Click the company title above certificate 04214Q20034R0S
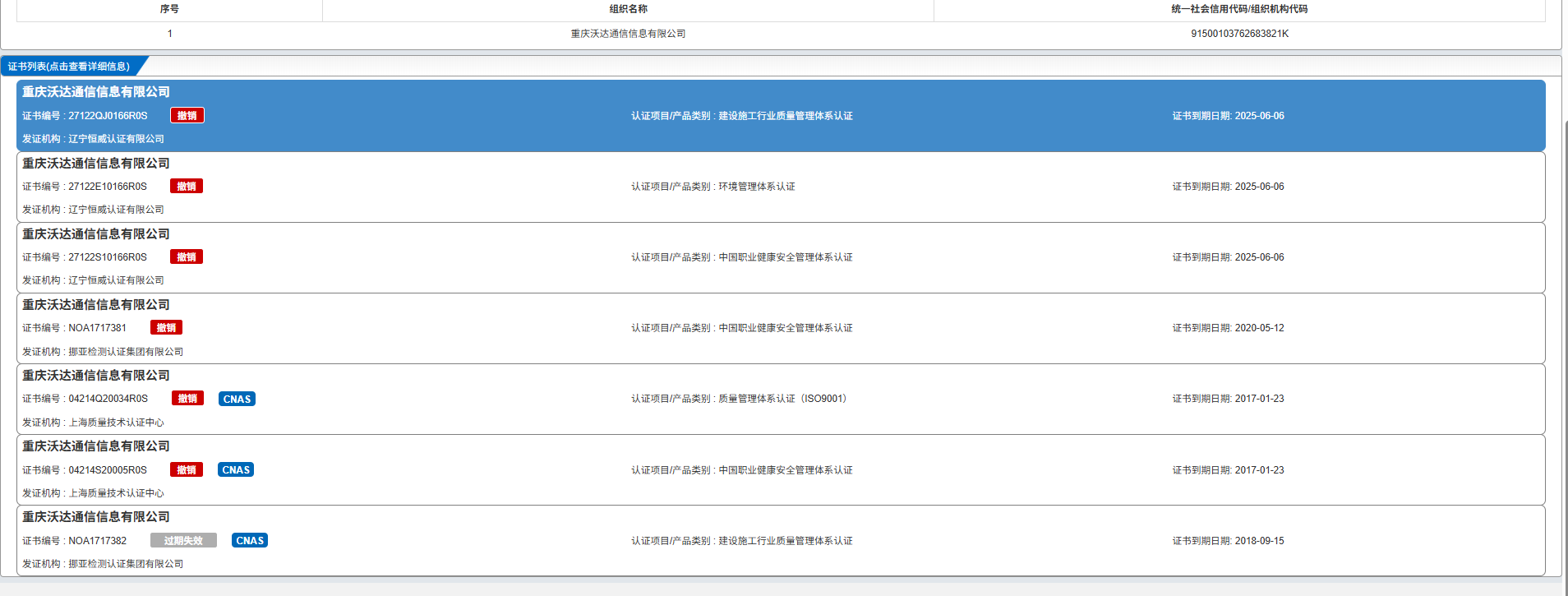 point(96,375)
